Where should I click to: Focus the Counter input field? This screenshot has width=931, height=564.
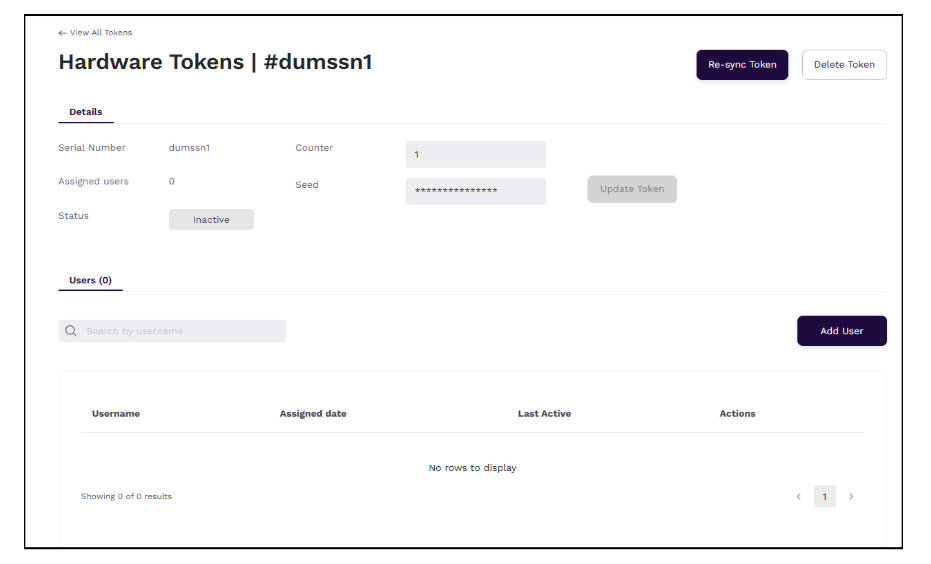475,154
